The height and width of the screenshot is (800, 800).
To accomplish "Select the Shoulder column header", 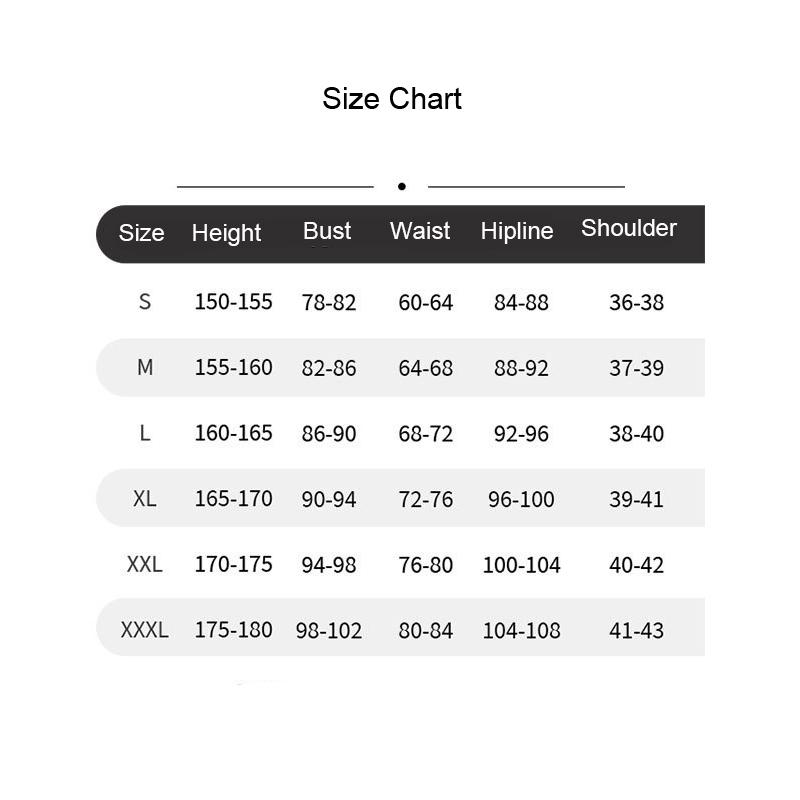I will point(629,228).
